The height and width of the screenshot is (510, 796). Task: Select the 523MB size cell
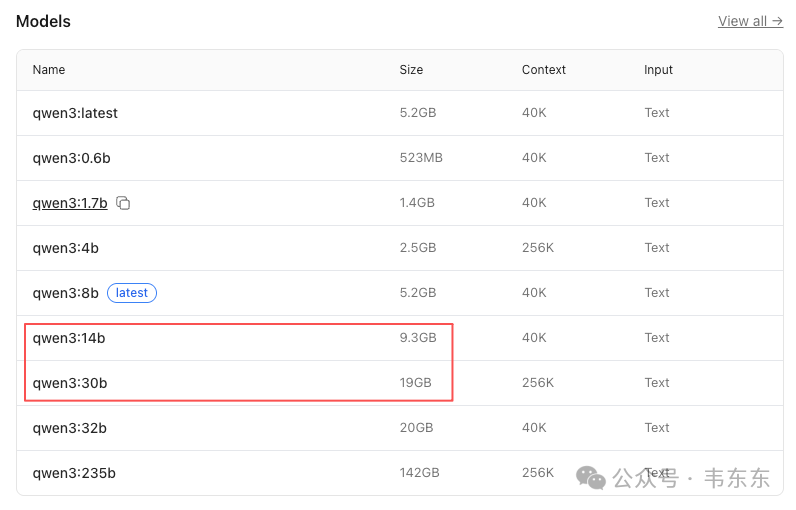coord(421,158)
